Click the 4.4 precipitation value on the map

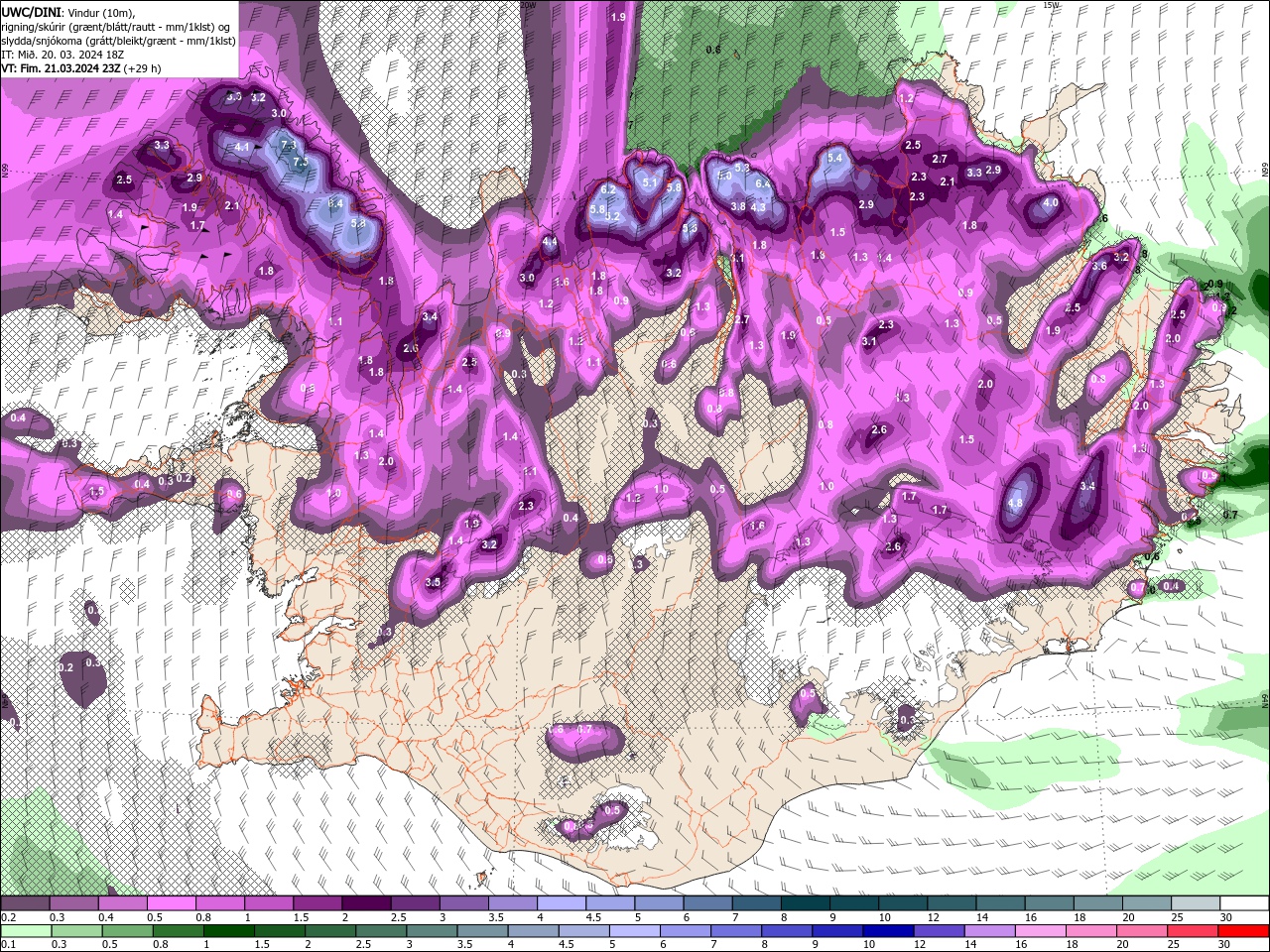coord(550,242)
